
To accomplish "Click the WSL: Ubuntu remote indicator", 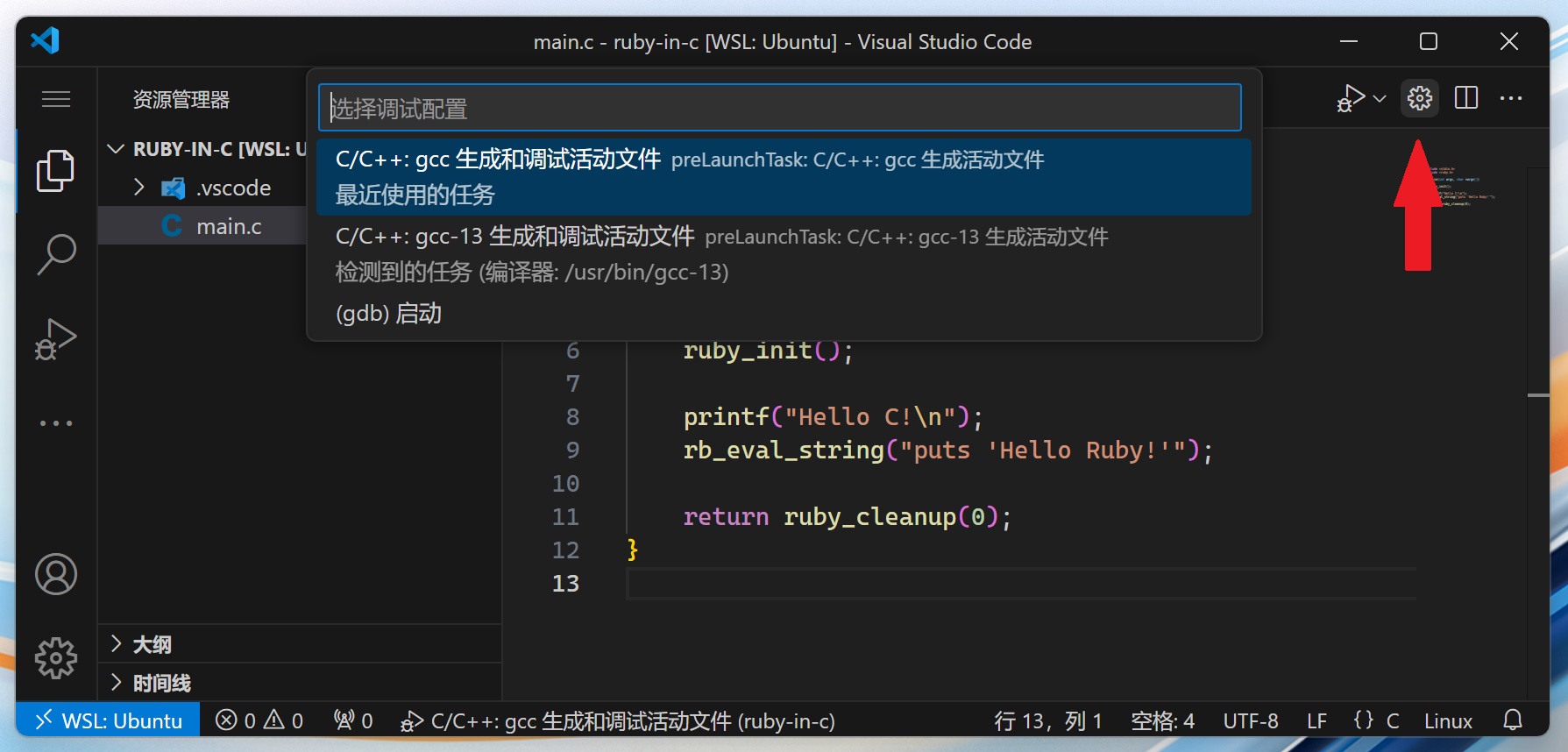I will tap(108, 720).
